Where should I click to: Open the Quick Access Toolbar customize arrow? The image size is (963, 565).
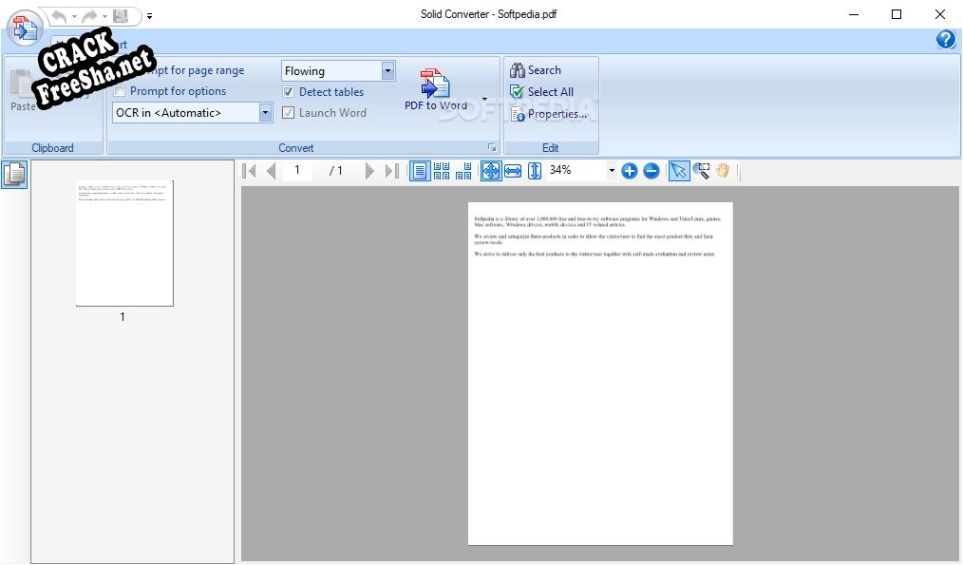[x=149, y=16]
